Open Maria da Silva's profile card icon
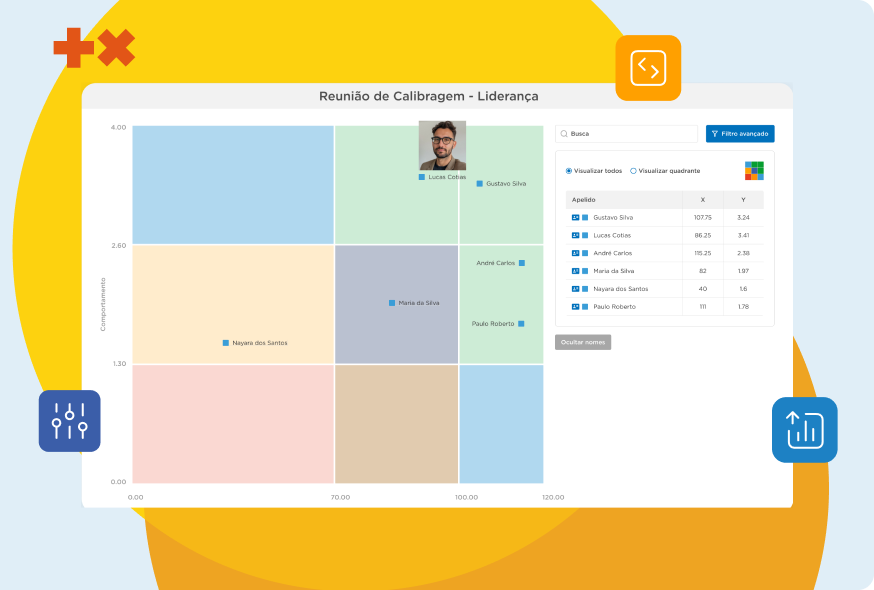Image resolution: width=874 pixels, height=590 pixels. 575,271
